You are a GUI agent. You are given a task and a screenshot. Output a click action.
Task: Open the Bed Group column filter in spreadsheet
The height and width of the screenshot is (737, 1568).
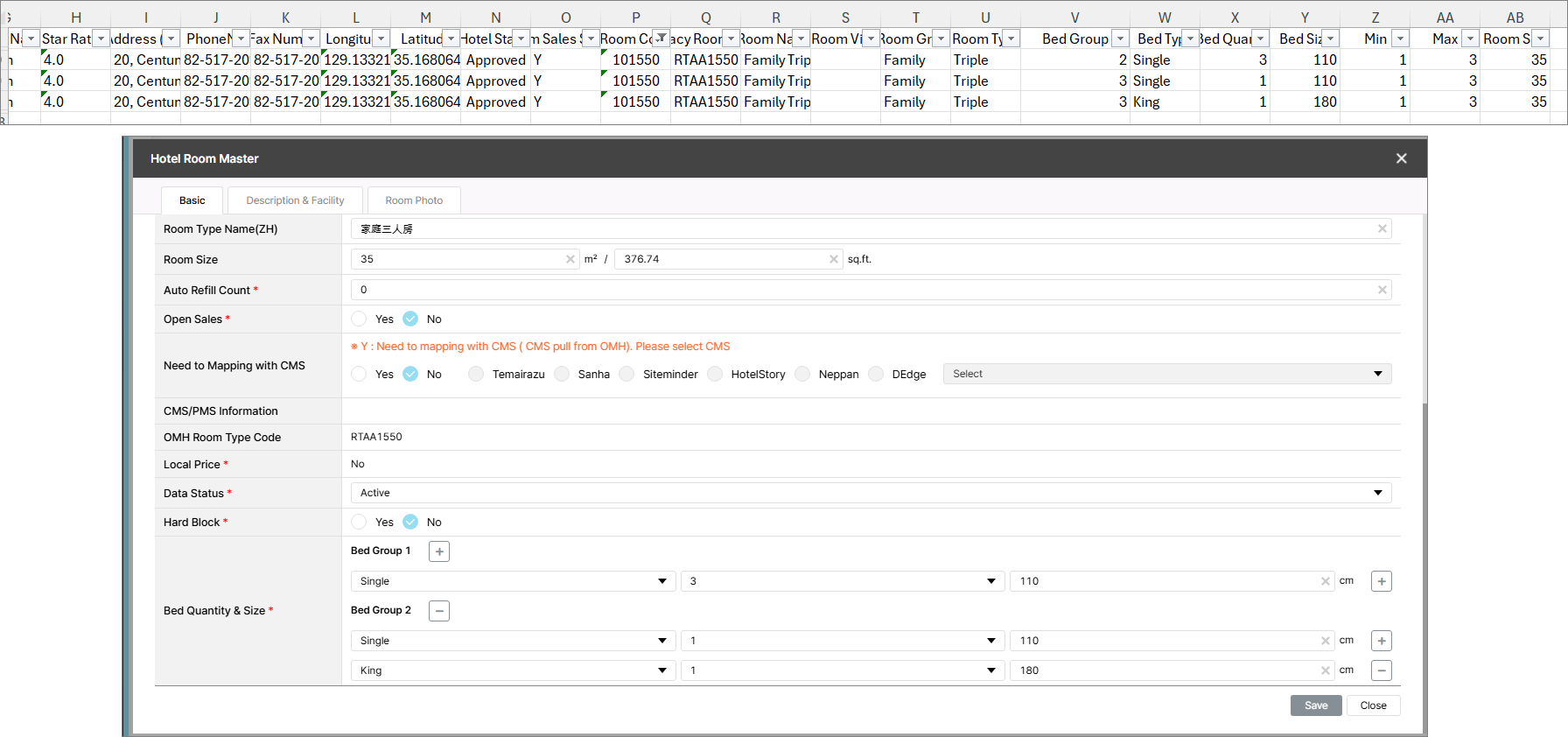click(x=1120, y=39)
